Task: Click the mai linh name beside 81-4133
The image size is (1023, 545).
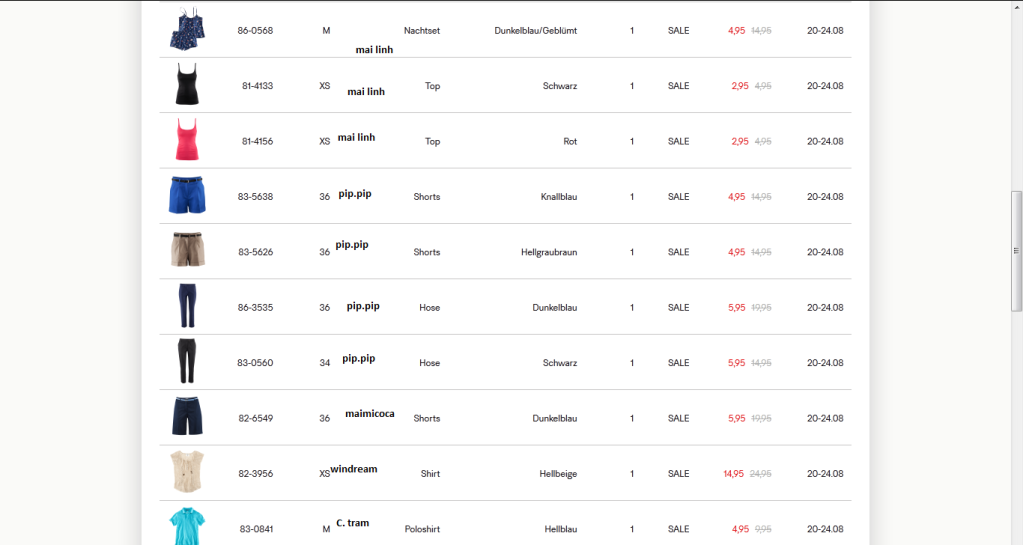Action: tap(366, 92)
